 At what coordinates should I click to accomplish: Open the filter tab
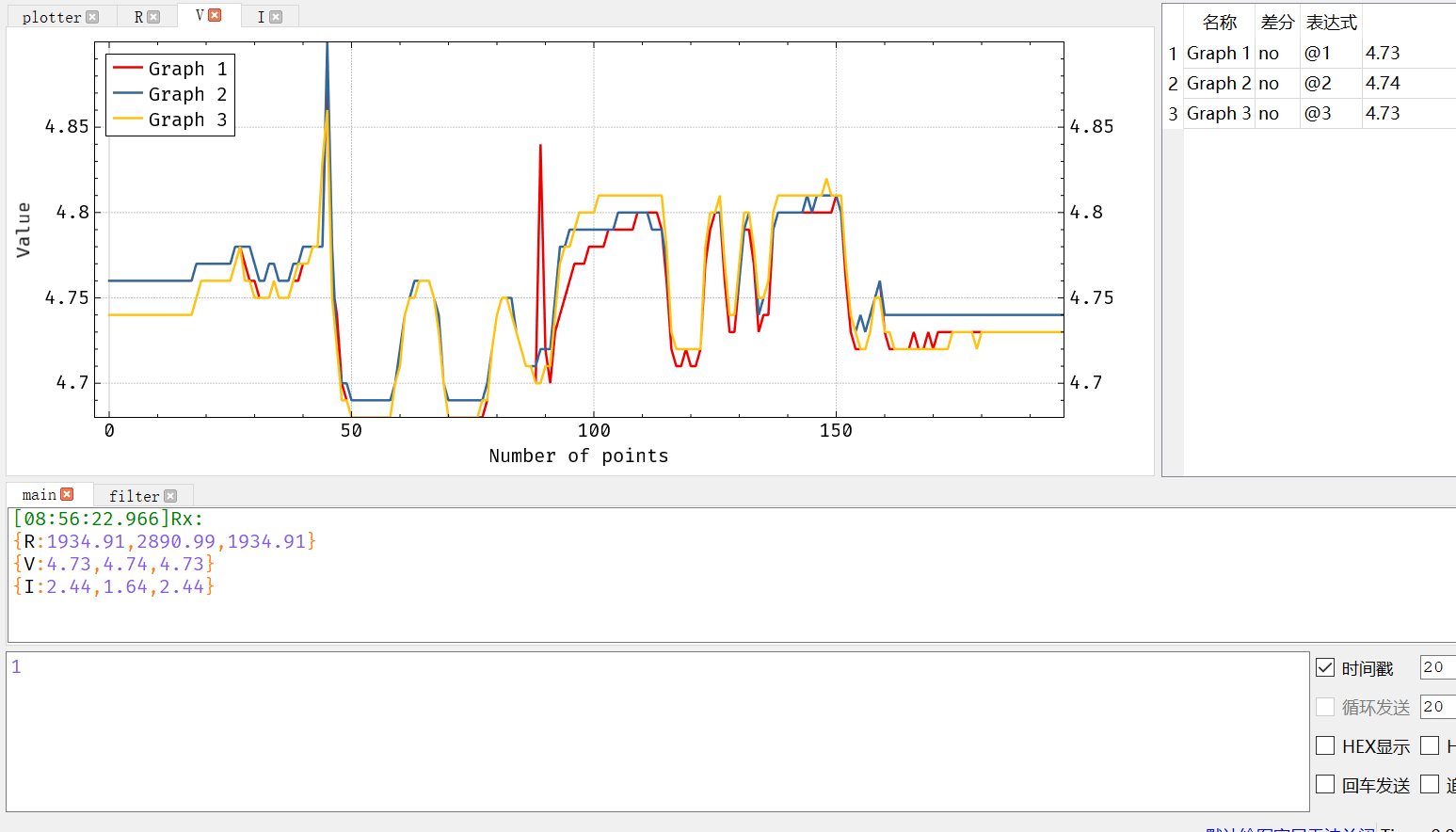coord(134,496)
